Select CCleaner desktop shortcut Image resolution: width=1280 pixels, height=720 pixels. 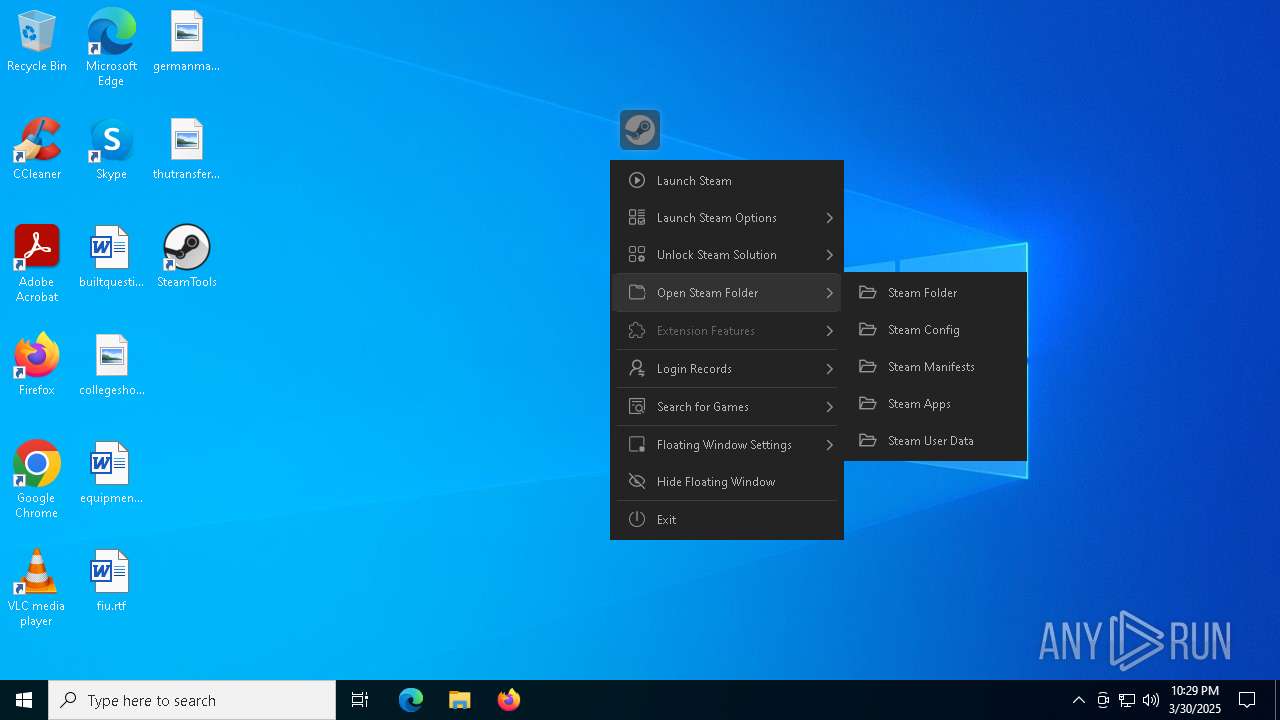[37, 149]
